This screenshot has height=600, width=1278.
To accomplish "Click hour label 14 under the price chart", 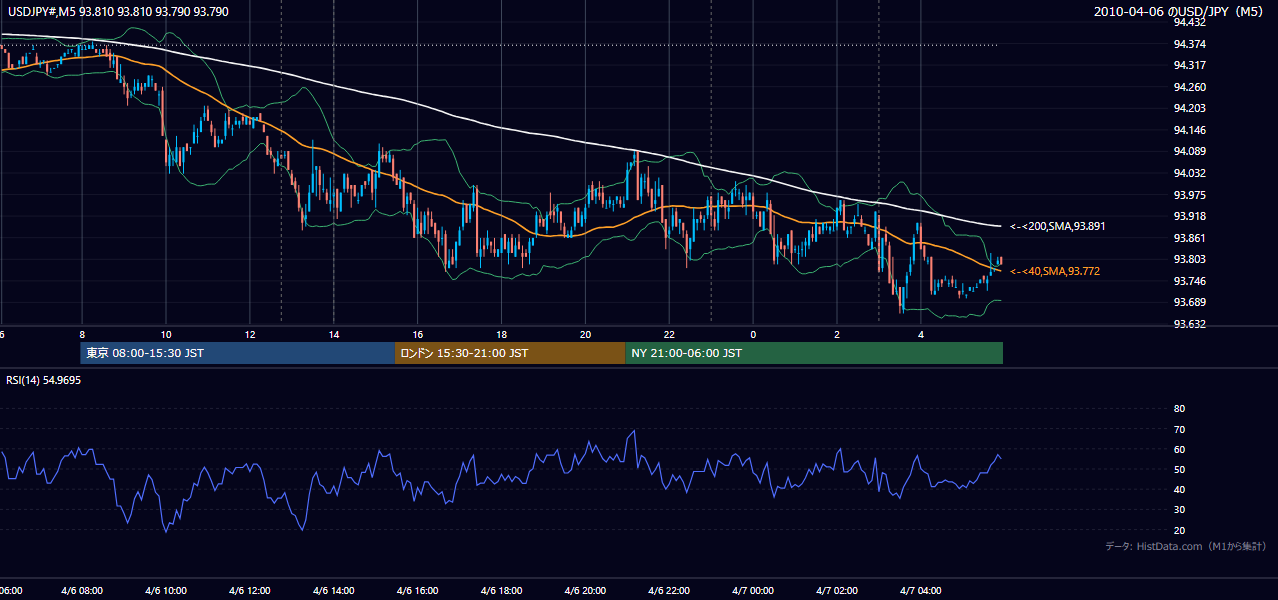I will pos(334,334).
